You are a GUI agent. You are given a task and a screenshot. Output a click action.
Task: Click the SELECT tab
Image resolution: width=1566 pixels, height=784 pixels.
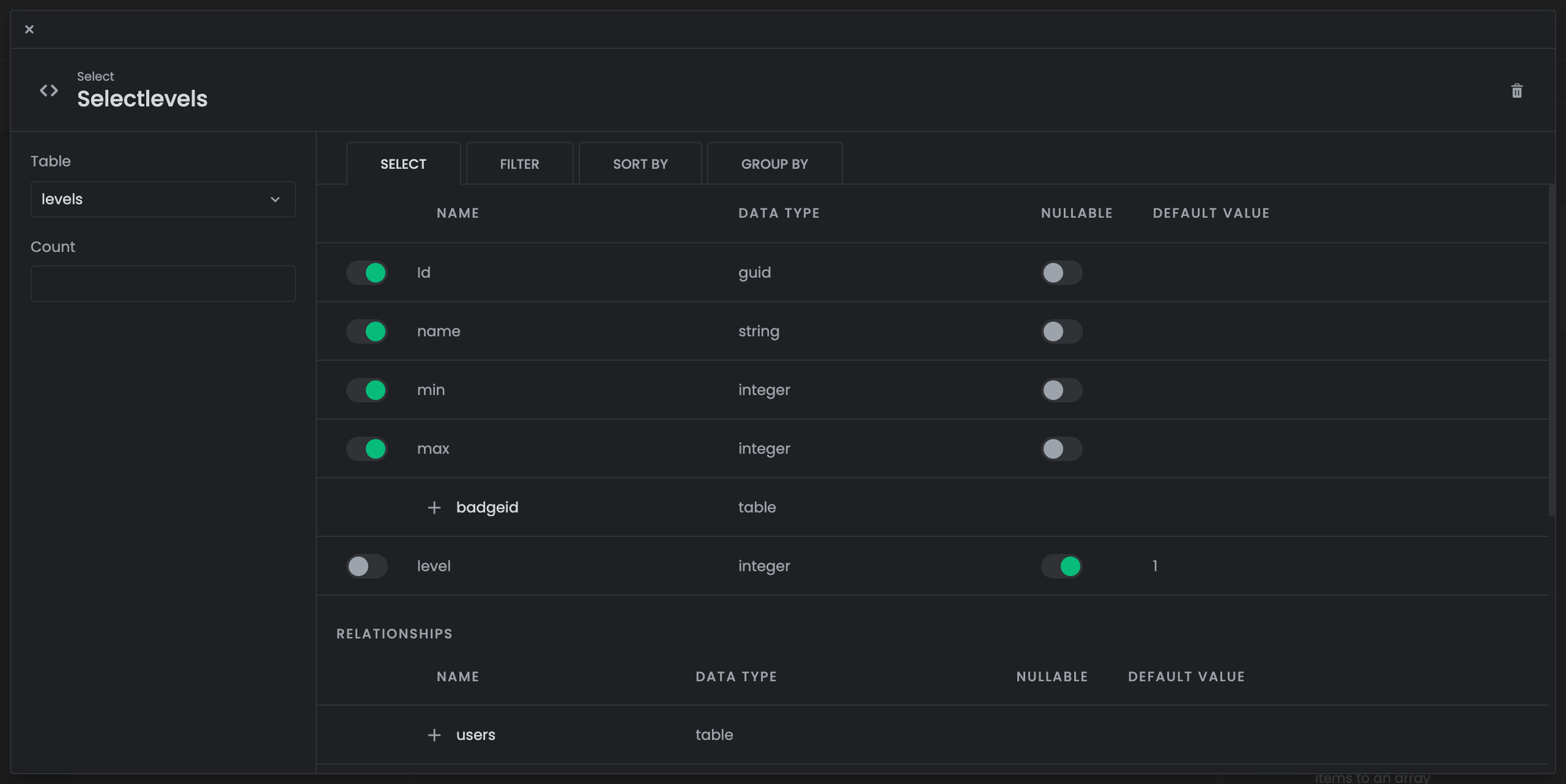click(x=403, y=164)
